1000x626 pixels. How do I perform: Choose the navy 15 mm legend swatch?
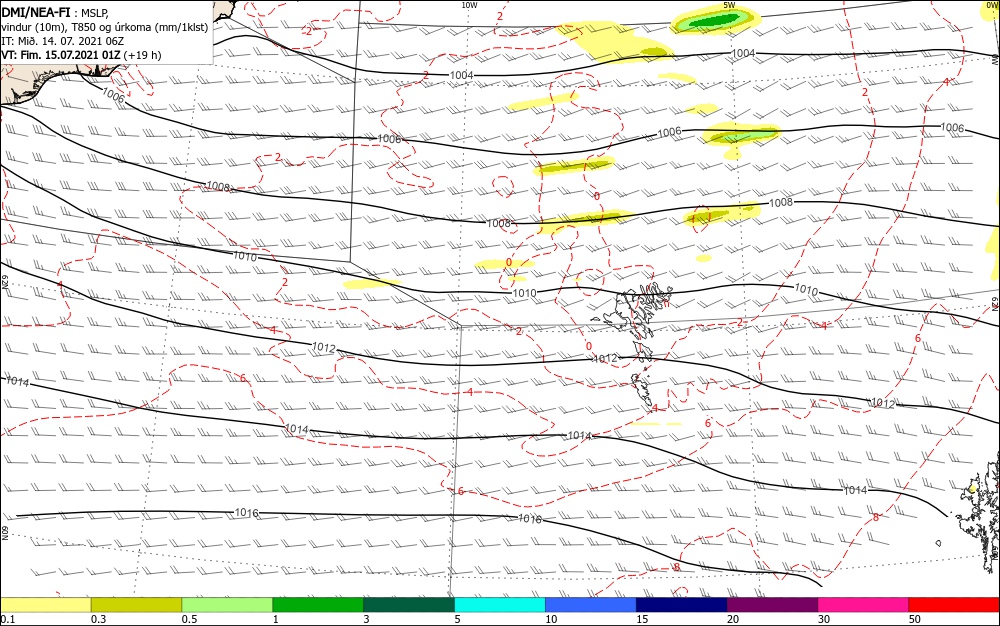[682, 605]
